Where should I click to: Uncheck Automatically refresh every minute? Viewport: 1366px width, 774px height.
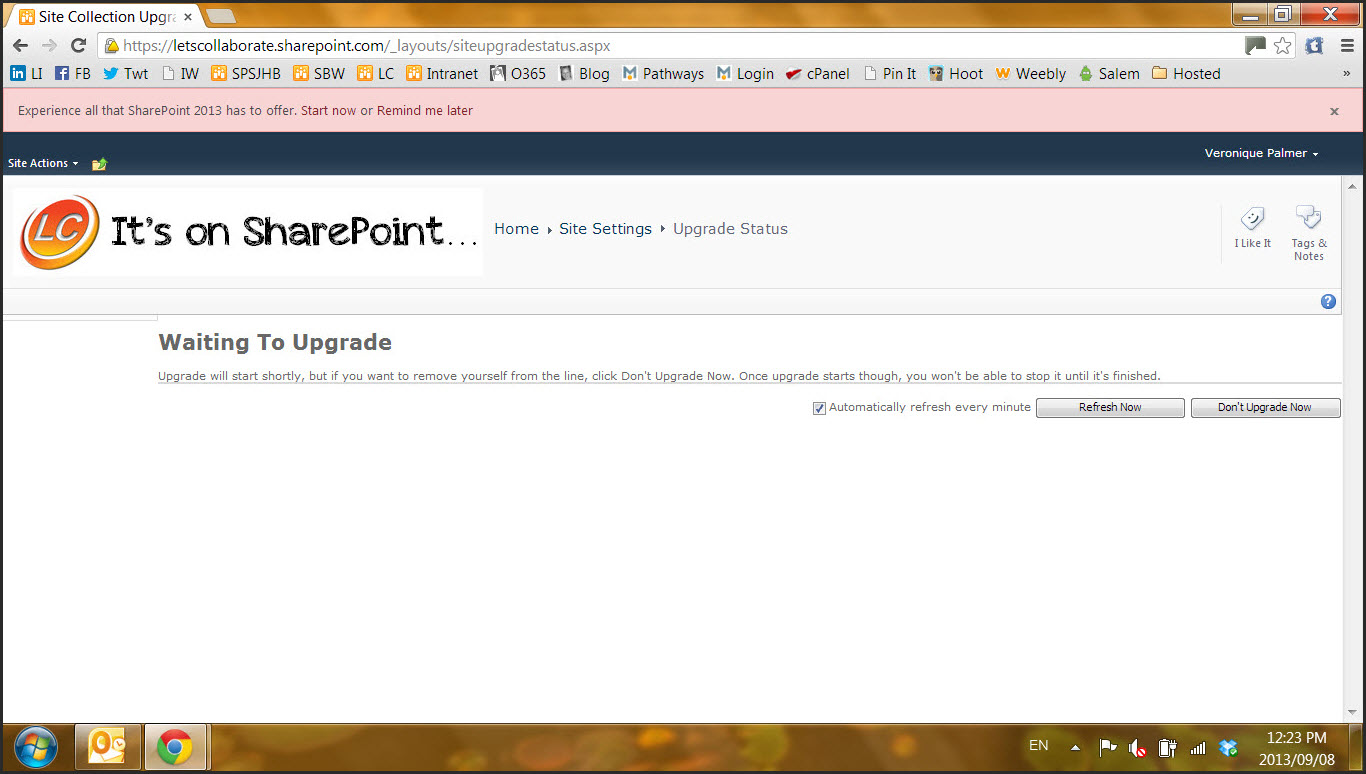click(820, 408)
